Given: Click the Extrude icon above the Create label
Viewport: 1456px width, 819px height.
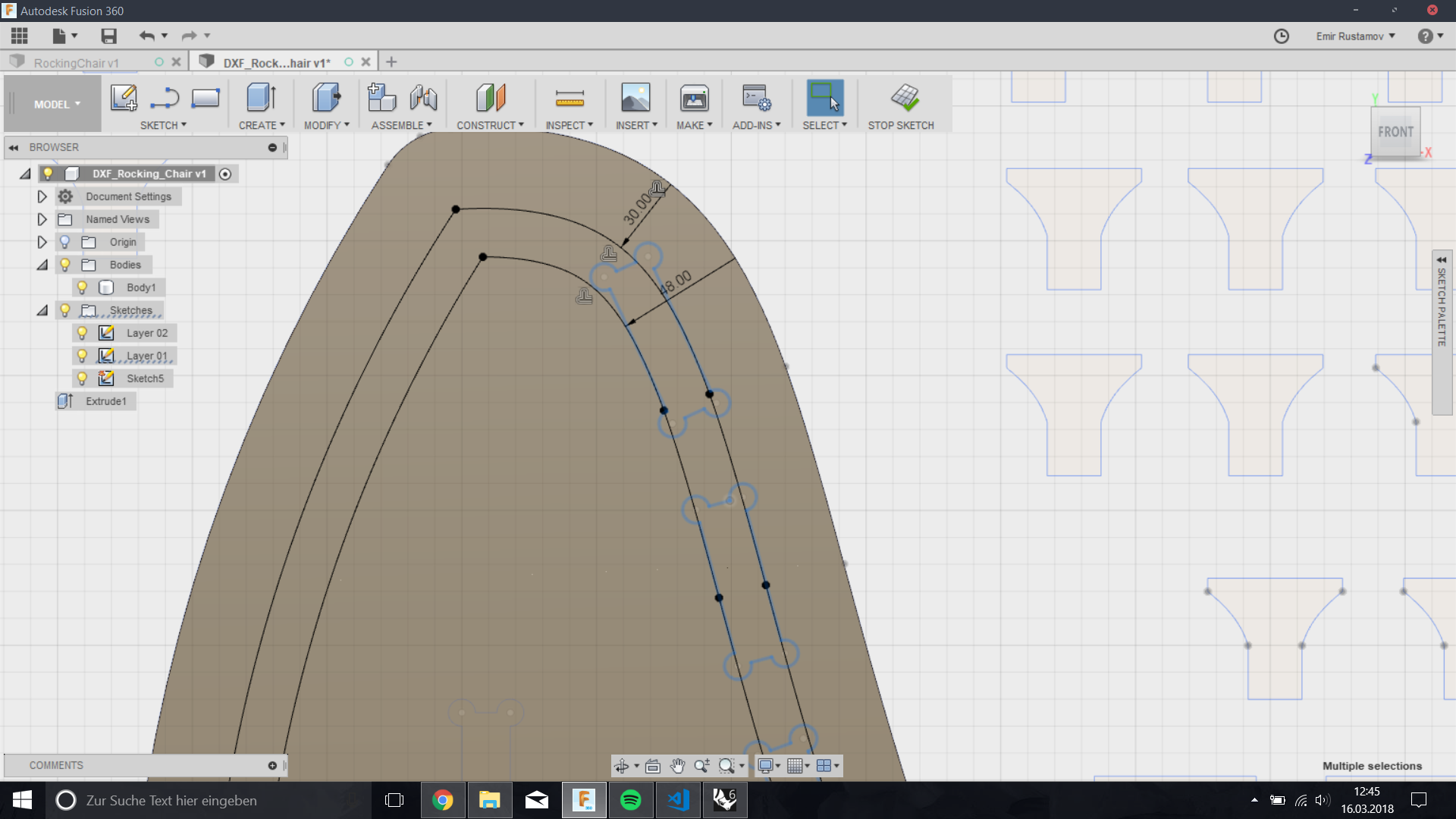Looking at the screenshot, I should click(262, 98).
